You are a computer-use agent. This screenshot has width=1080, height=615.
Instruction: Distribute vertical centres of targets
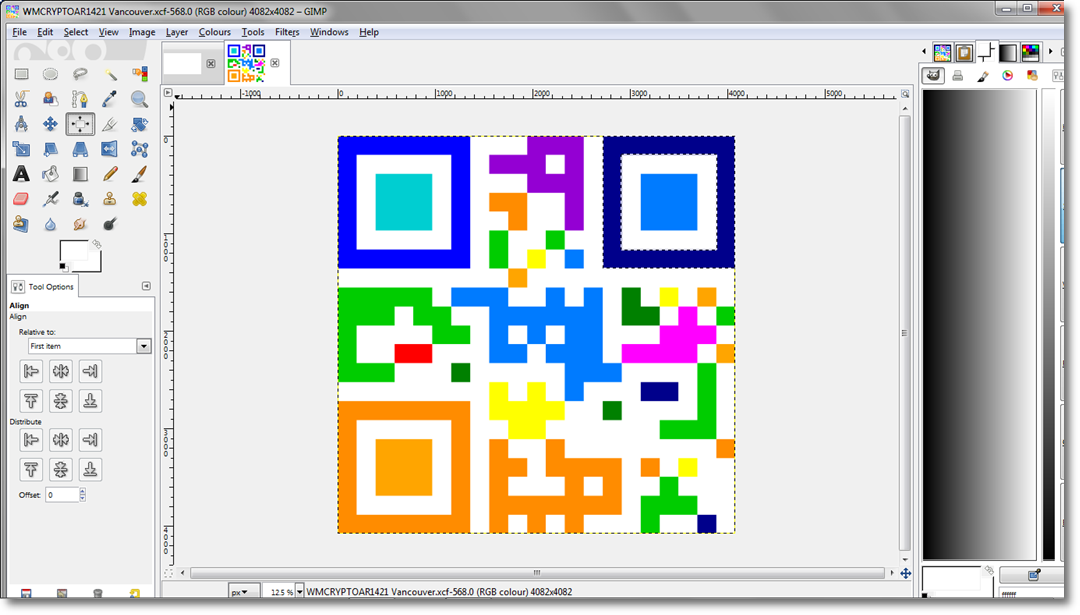(61, 469)
